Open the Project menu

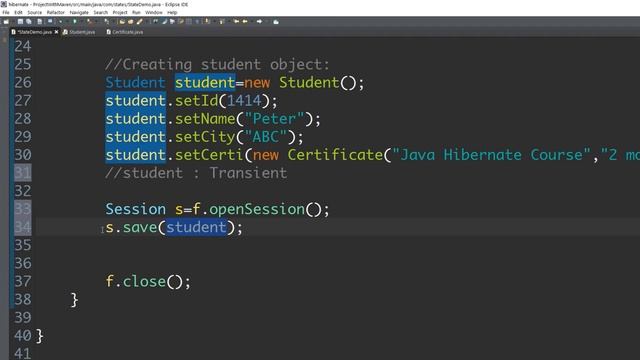point(120,13)
